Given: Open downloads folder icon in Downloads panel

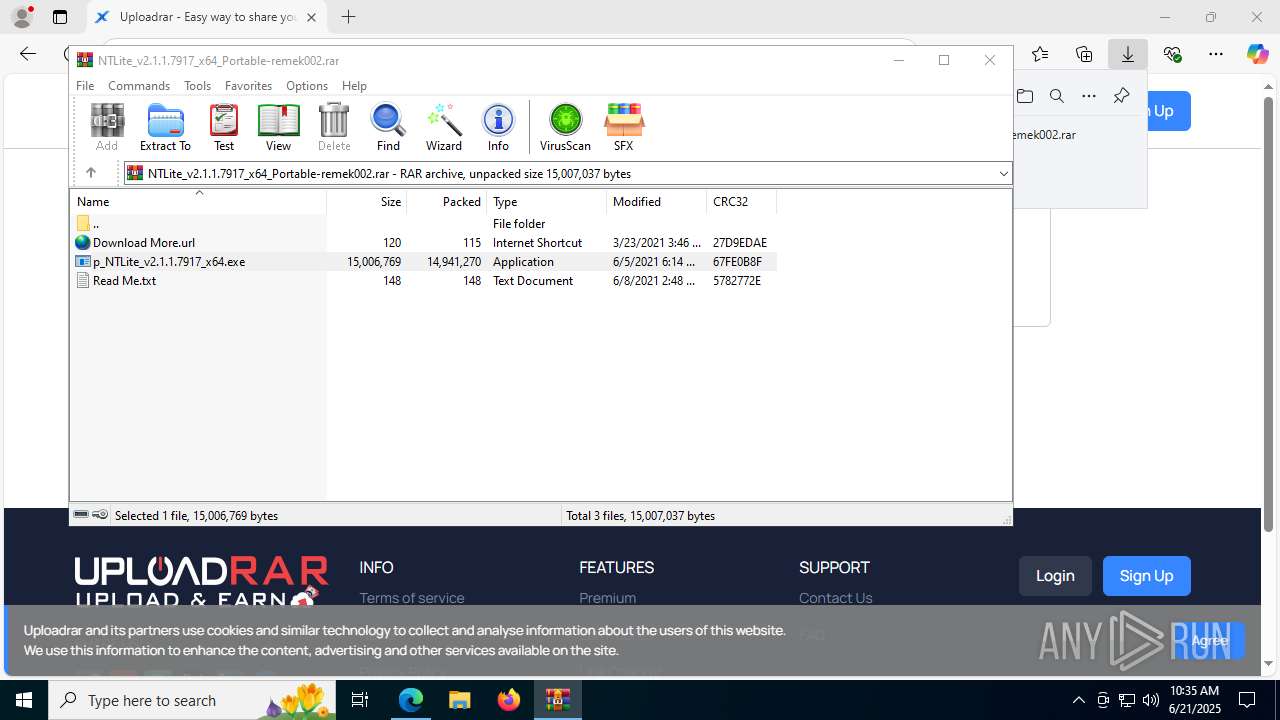Looking at the screenshot, I should click(x=1025, y=96).
